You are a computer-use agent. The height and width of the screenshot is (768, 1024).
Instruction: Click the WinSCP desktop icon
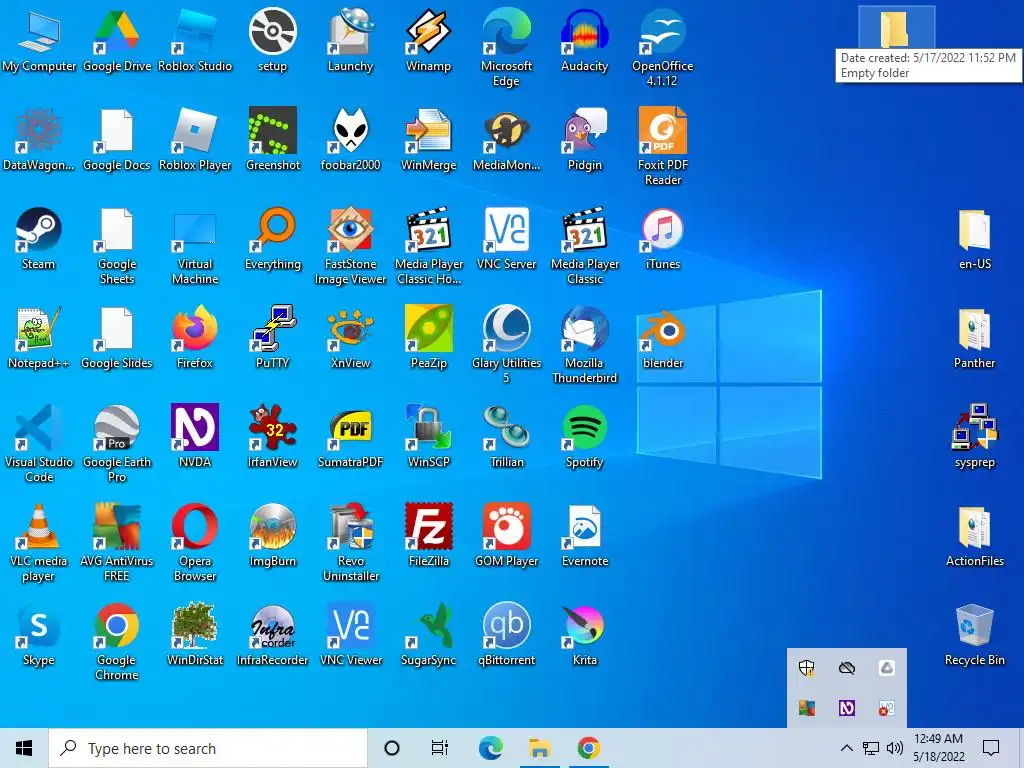click(428, 436)
